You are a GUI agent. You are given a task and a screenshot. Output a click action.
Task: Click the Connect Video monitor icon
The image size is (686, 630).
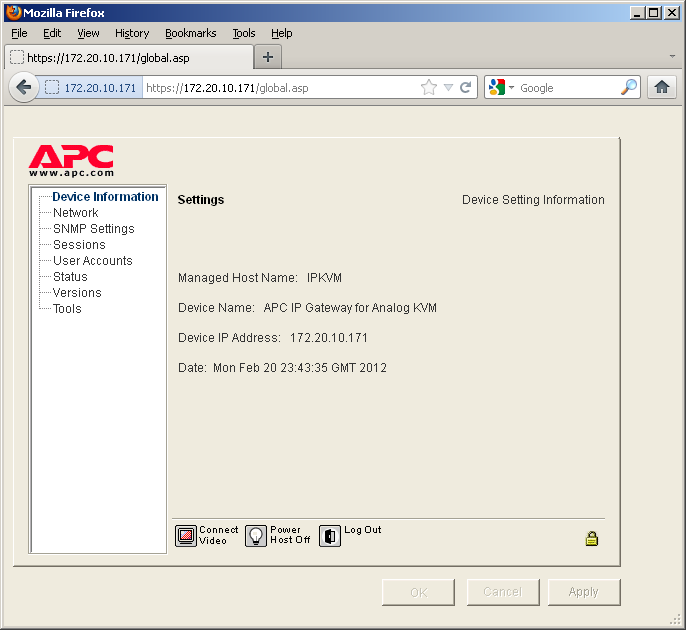[x=186, y=536]
